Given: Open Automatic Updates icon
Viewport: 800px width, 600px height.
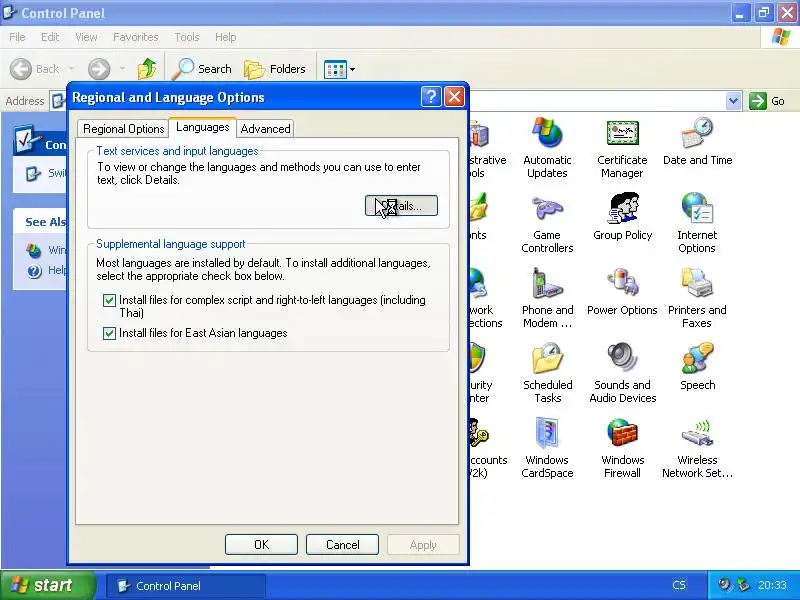Looking at the screenshot, I should (x=547, y=147).
